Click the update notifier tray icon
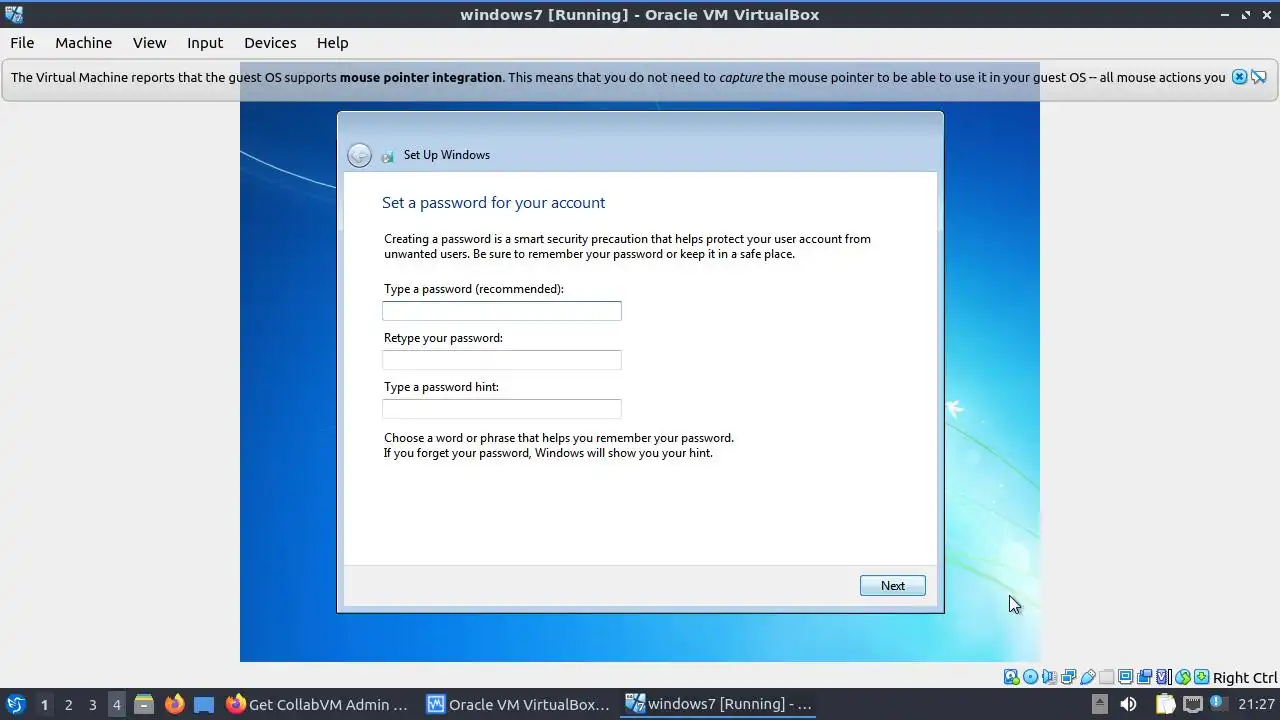The width and height of the screenshot is (1280, 720). pos(1219,702)
